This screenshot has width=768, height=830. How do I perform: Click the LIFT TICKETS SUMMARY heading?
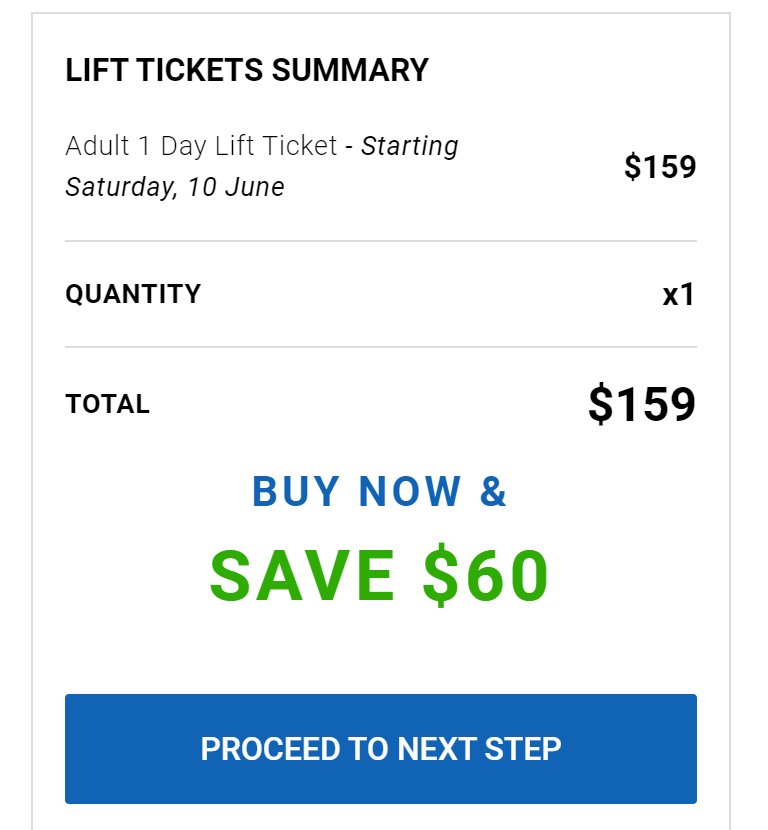(x=247, y=71)
